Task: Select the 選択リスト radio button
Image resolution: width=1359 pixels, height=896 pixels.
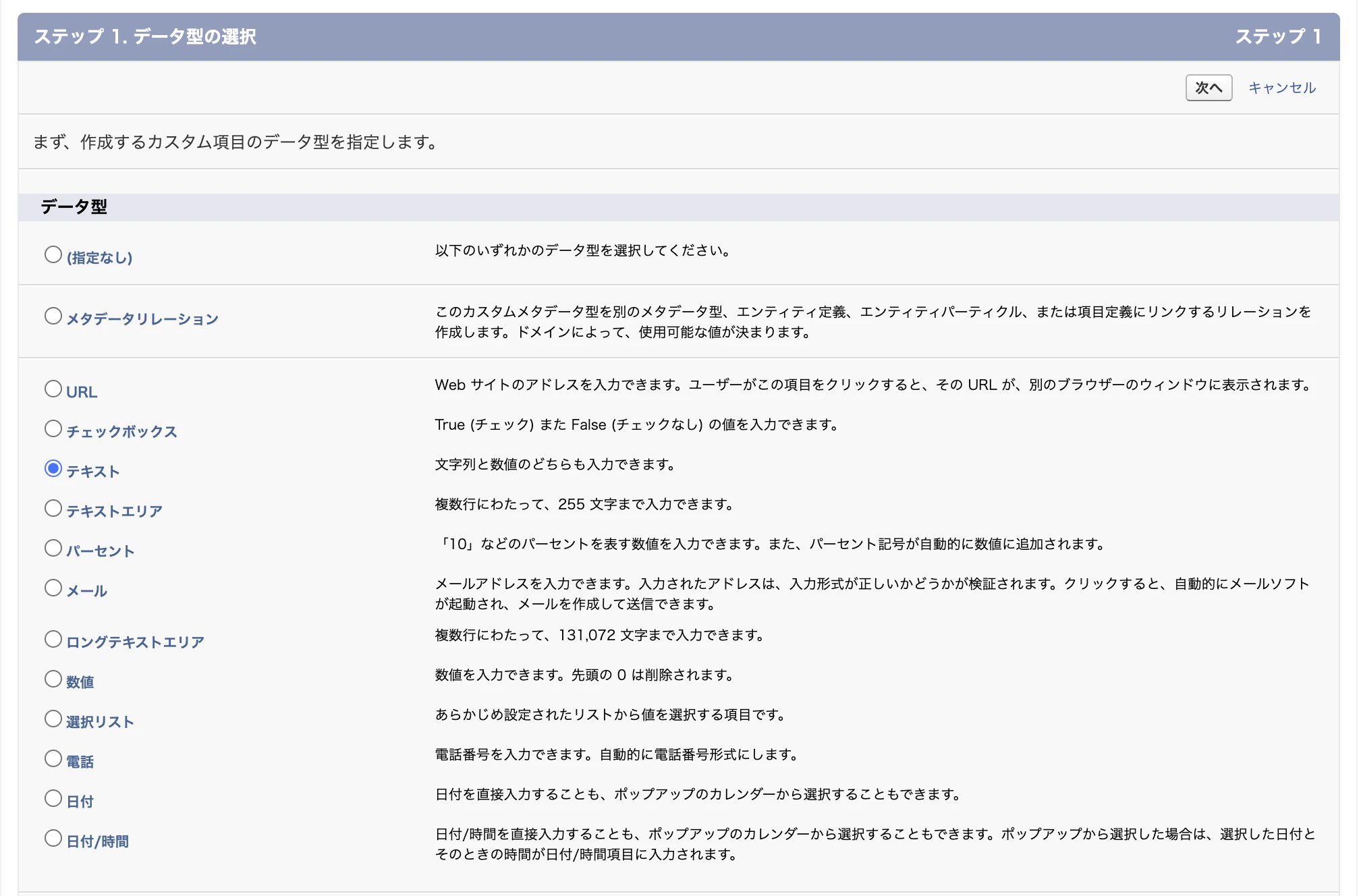Action: click(53, 719)
